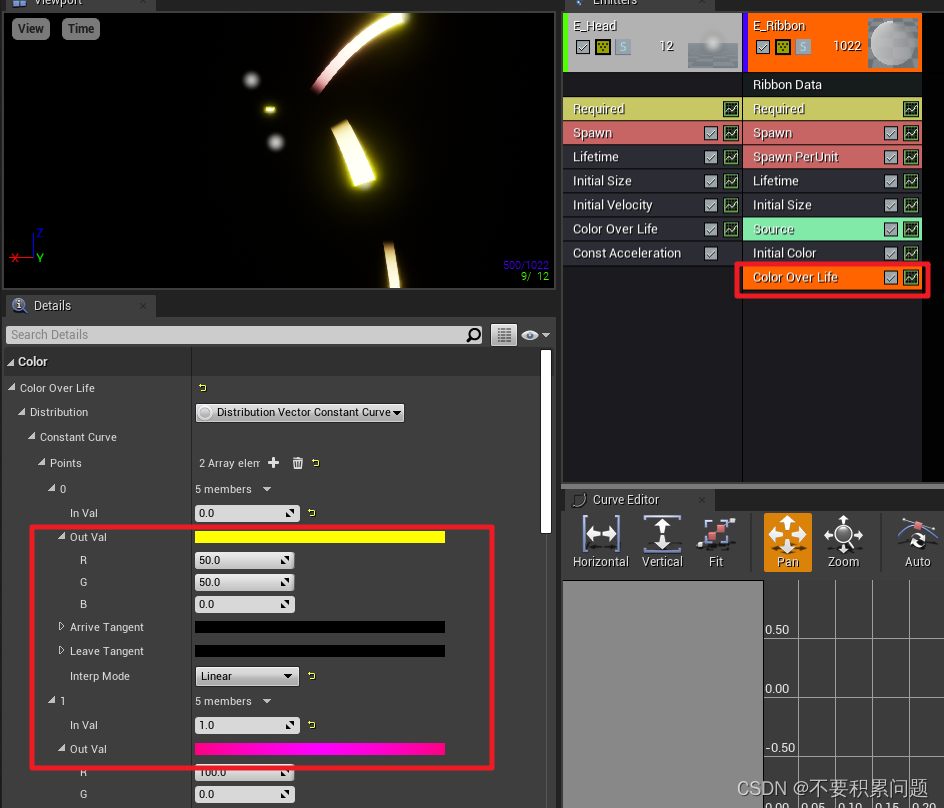Expand point 0 Arrive Tangent
944x808 pixels.
coord(61,627)
